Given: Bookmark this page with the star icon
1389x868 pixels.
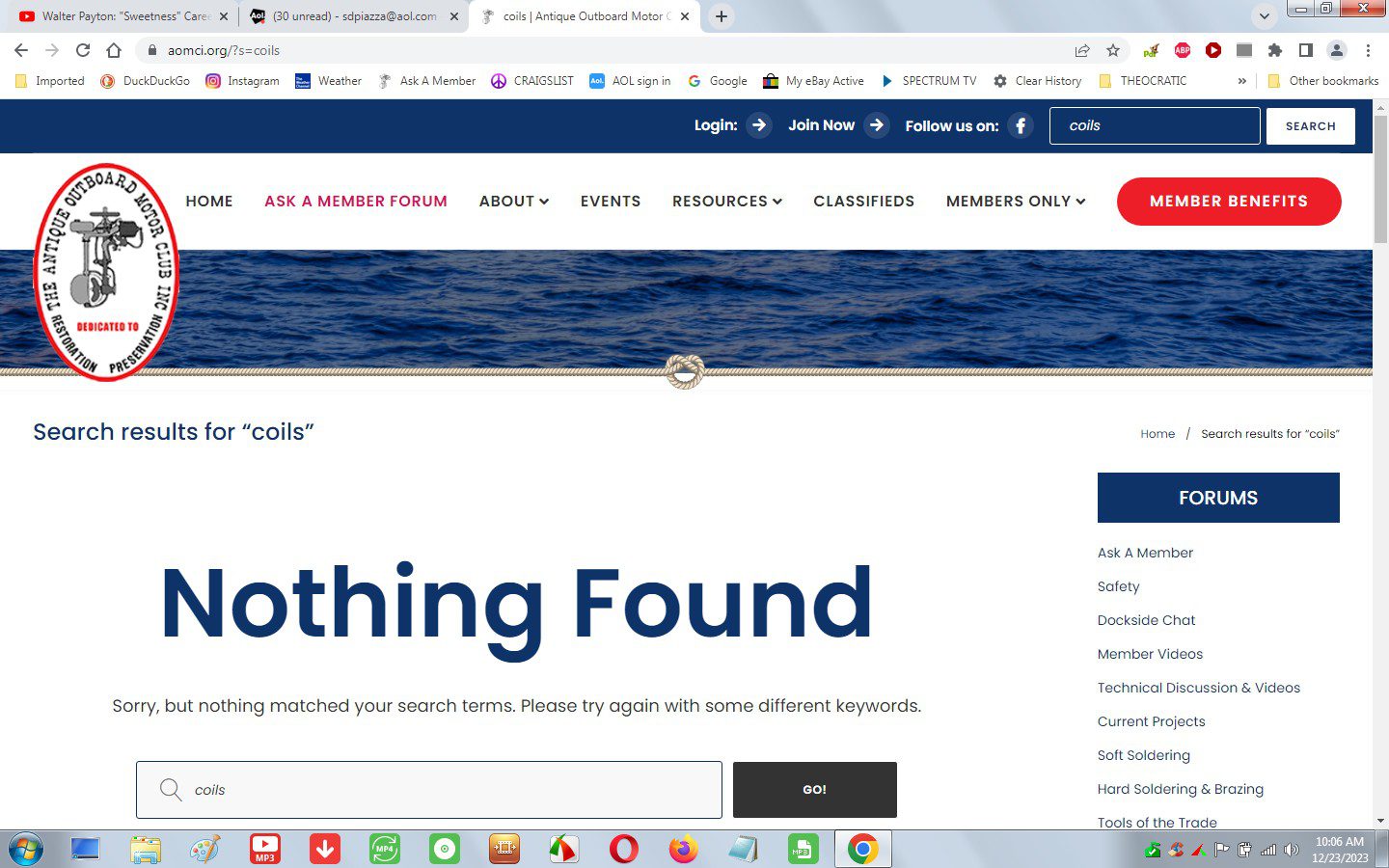Looking at the screenshot, I should click(1113, 50).
